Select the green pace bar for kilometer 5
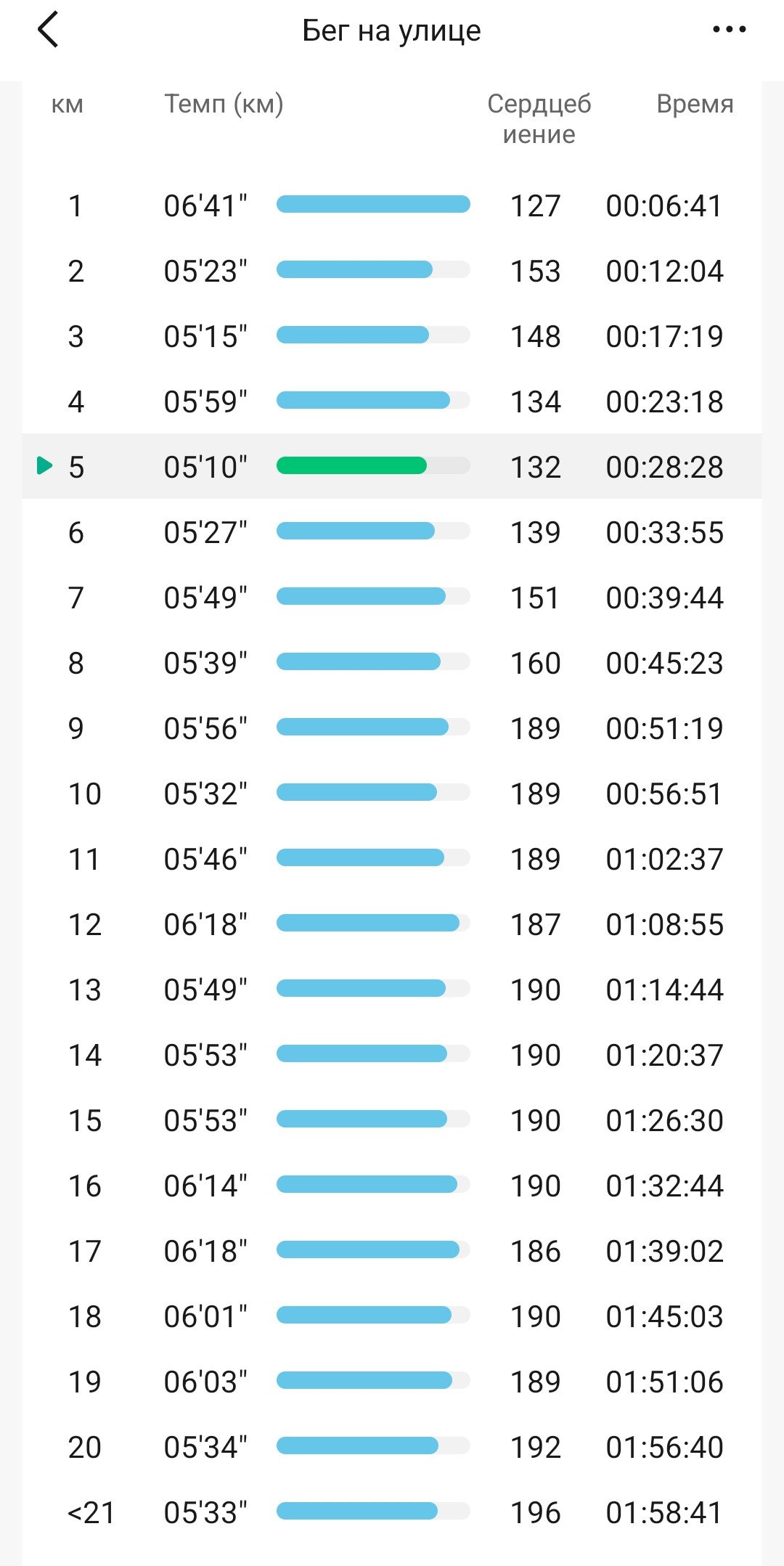This screenshot has height=1566, width=784. pyautogui.click(x=351, y=465)
